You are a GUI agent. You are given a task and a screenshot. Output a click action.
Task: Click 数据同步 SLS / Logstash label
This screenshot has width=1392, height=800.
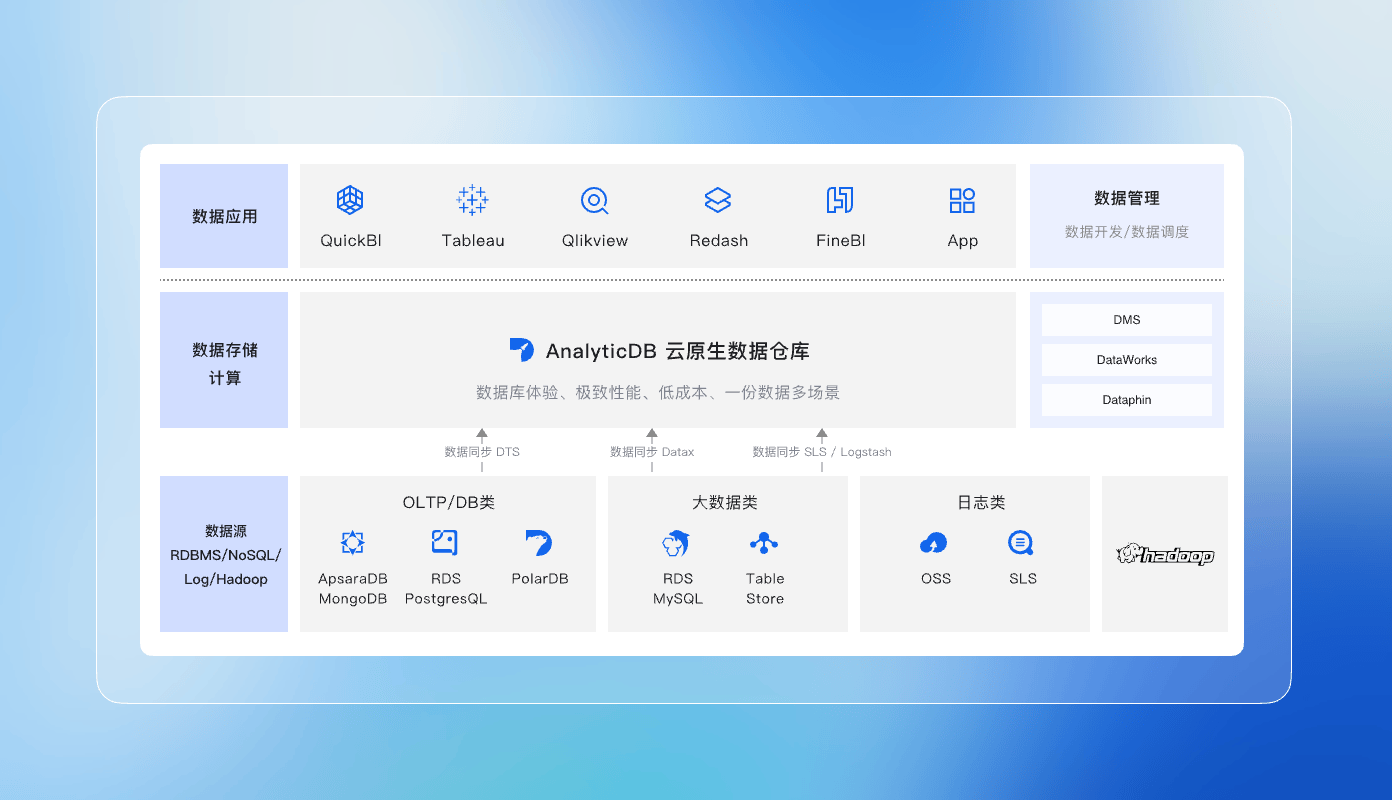click(822, 452)
